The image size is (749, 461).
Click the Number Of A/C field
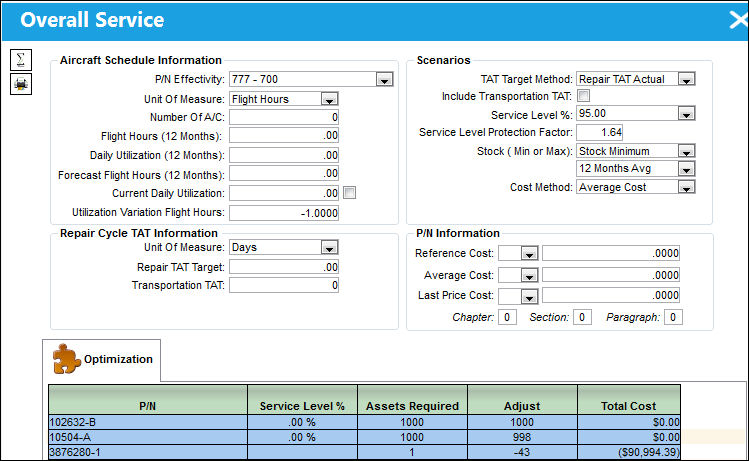click(x=284, y=117)
